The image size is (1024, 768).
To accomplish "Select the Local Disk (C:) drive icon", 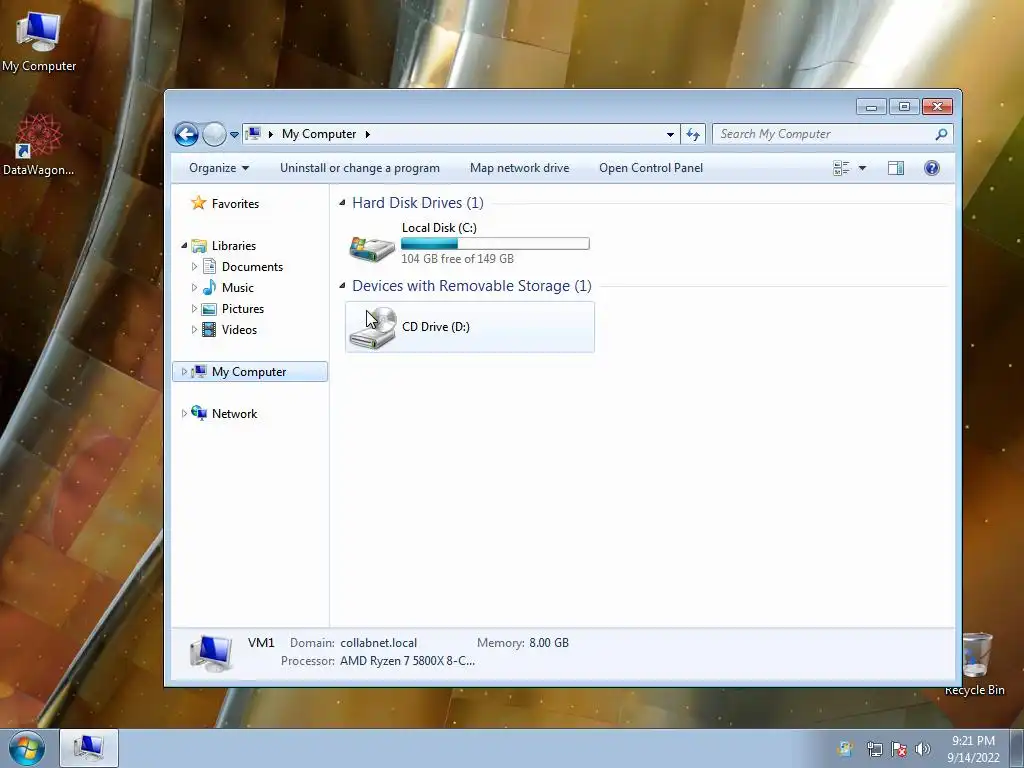I will [x=372, y=249].
